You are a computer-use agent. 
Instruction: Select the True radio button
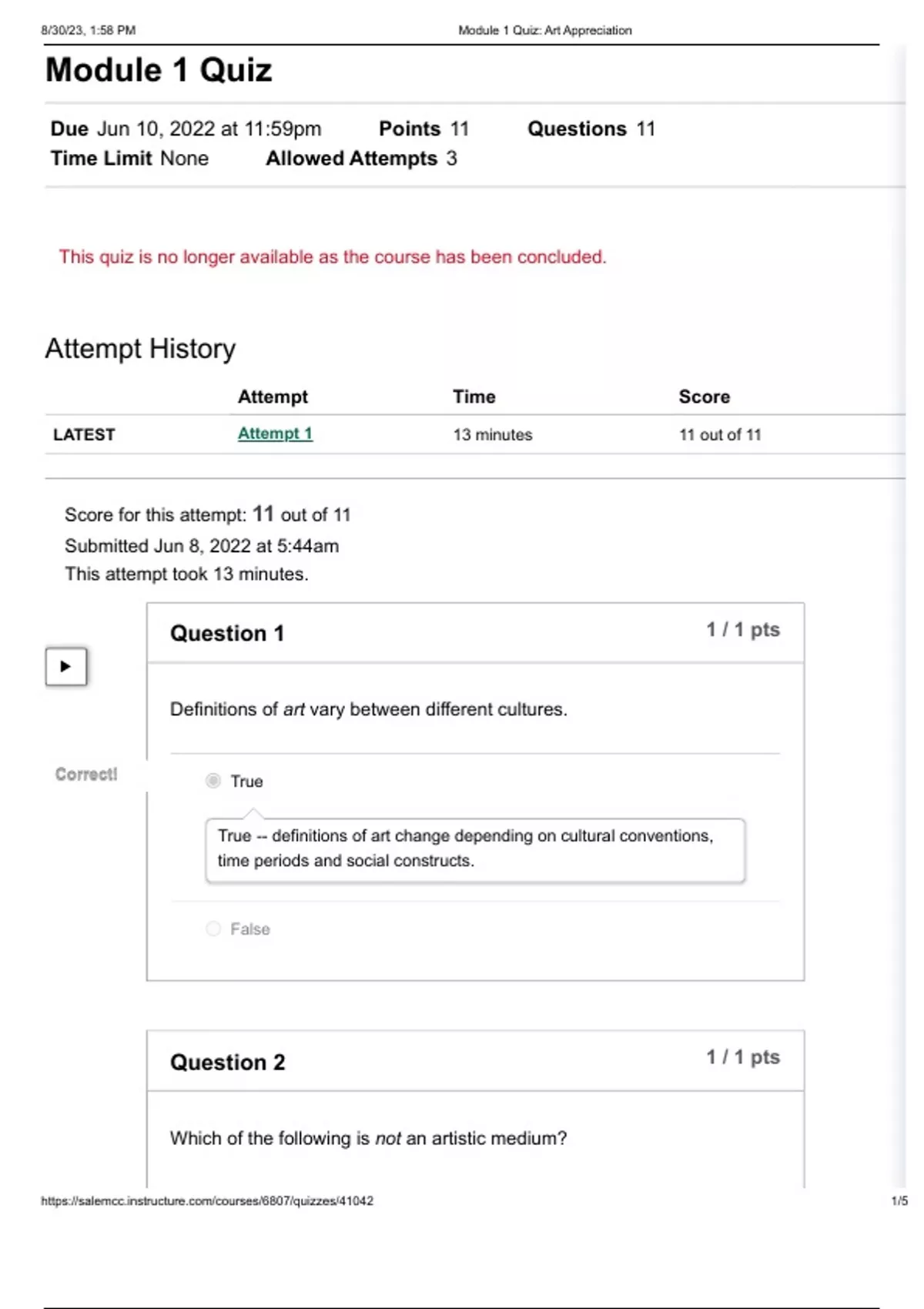tap(213, 781)
